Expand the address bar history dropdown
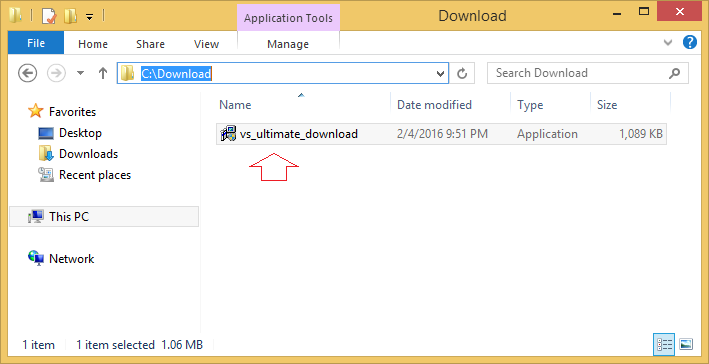 click(440, 74)
